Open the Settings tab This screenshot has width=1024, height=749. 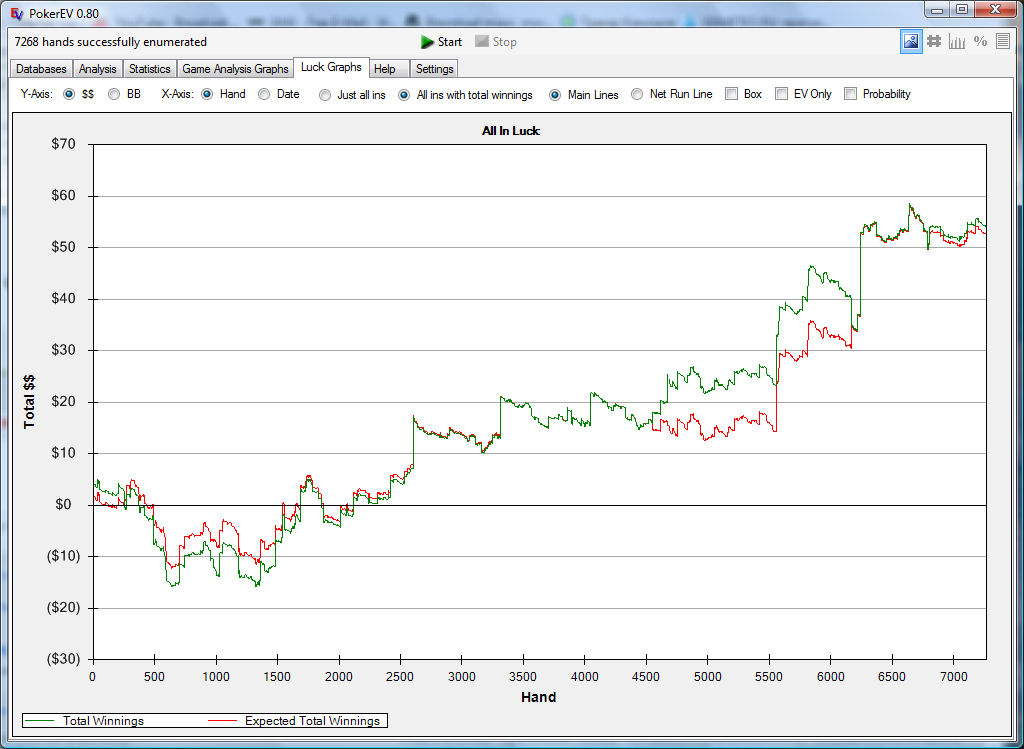pyautogui.click(x=434, y=69)
